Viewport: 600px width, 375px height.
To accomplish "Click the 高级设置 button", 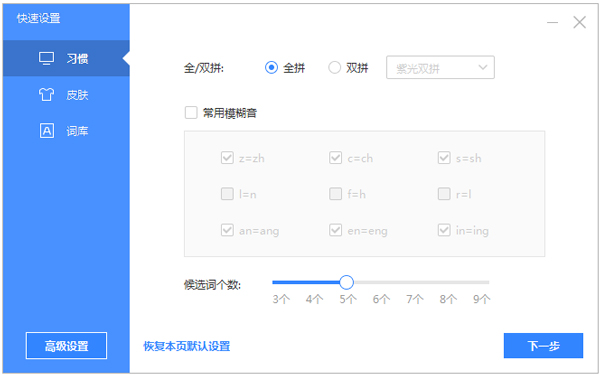I will click(66, 346).
